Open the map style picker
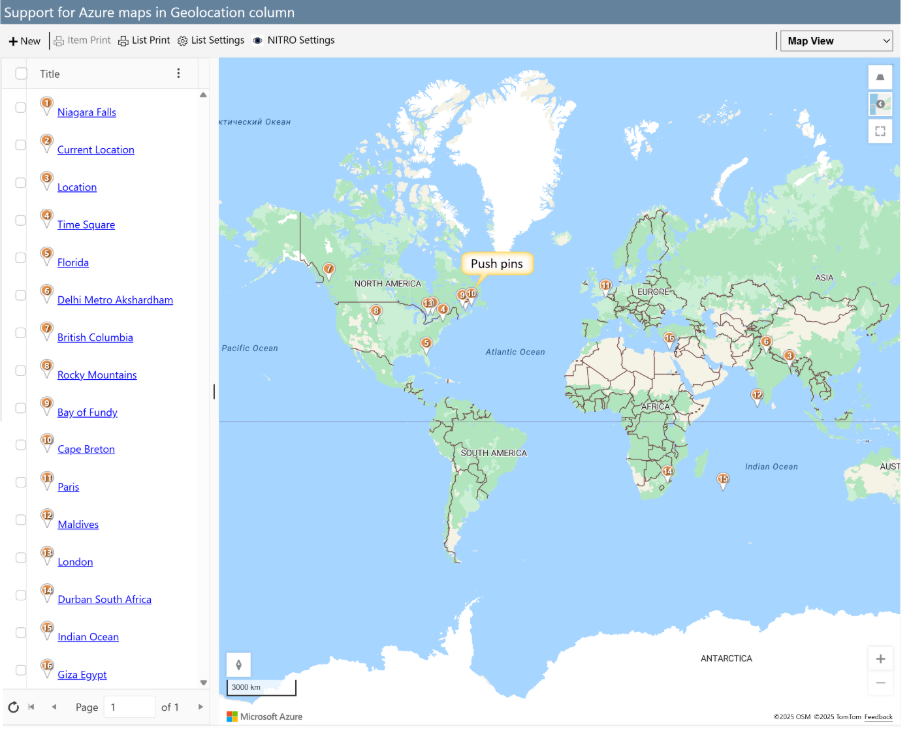Viewport: 903px width, 742px height. tap(880, 104)
